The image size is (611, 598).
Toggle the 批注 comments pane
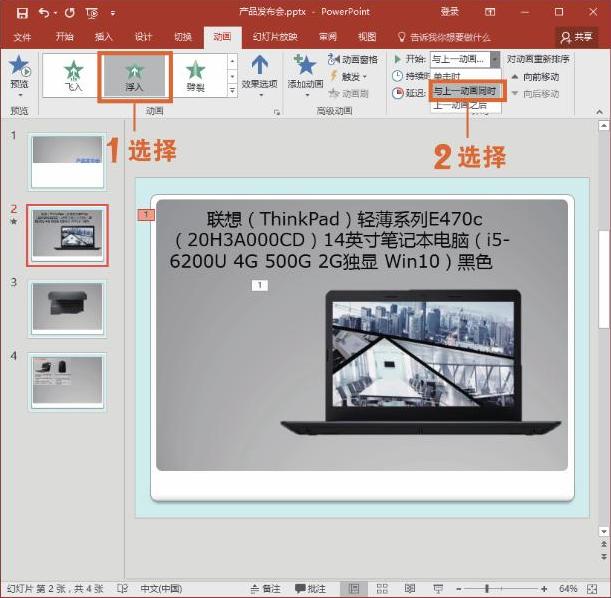coord(310,589)
